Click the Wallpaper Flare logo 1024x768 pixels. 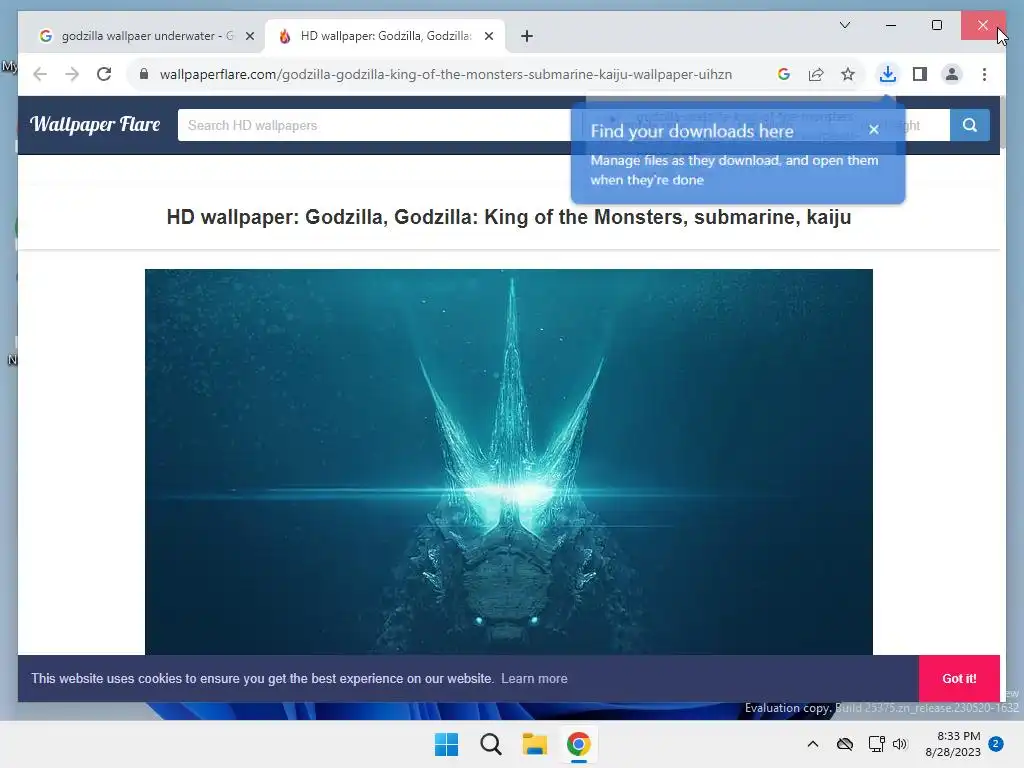[x=95, y=124]
